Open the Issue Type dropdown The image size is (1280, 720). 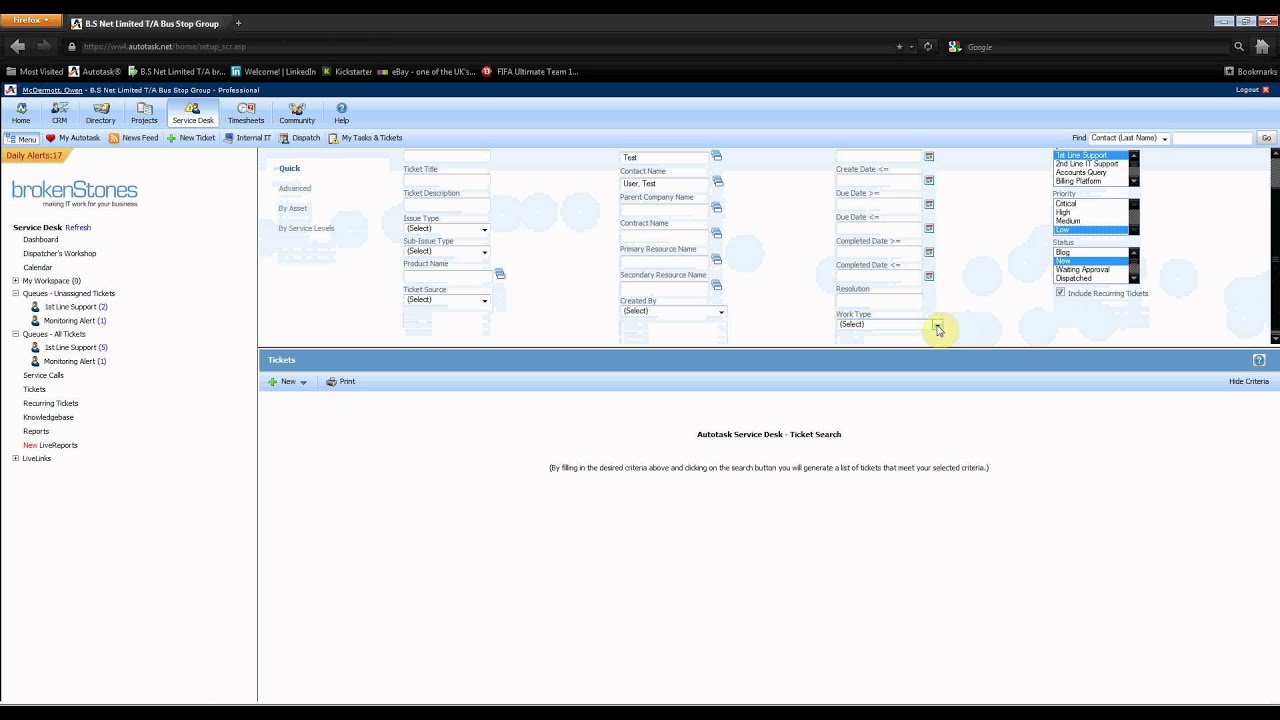[447, 229]
